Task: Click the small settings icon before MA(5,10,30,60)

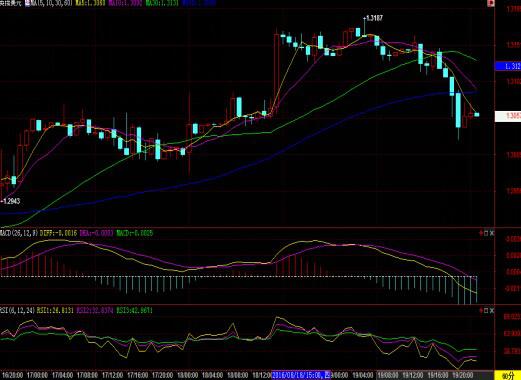Action: [28, 3]
